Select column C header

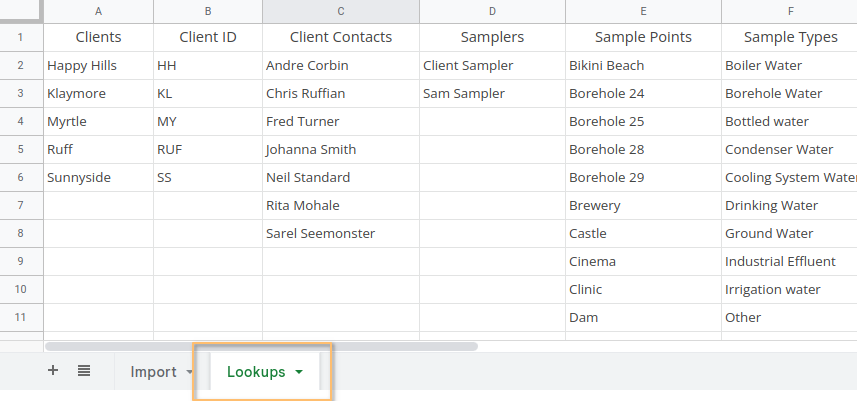[340, 11]
